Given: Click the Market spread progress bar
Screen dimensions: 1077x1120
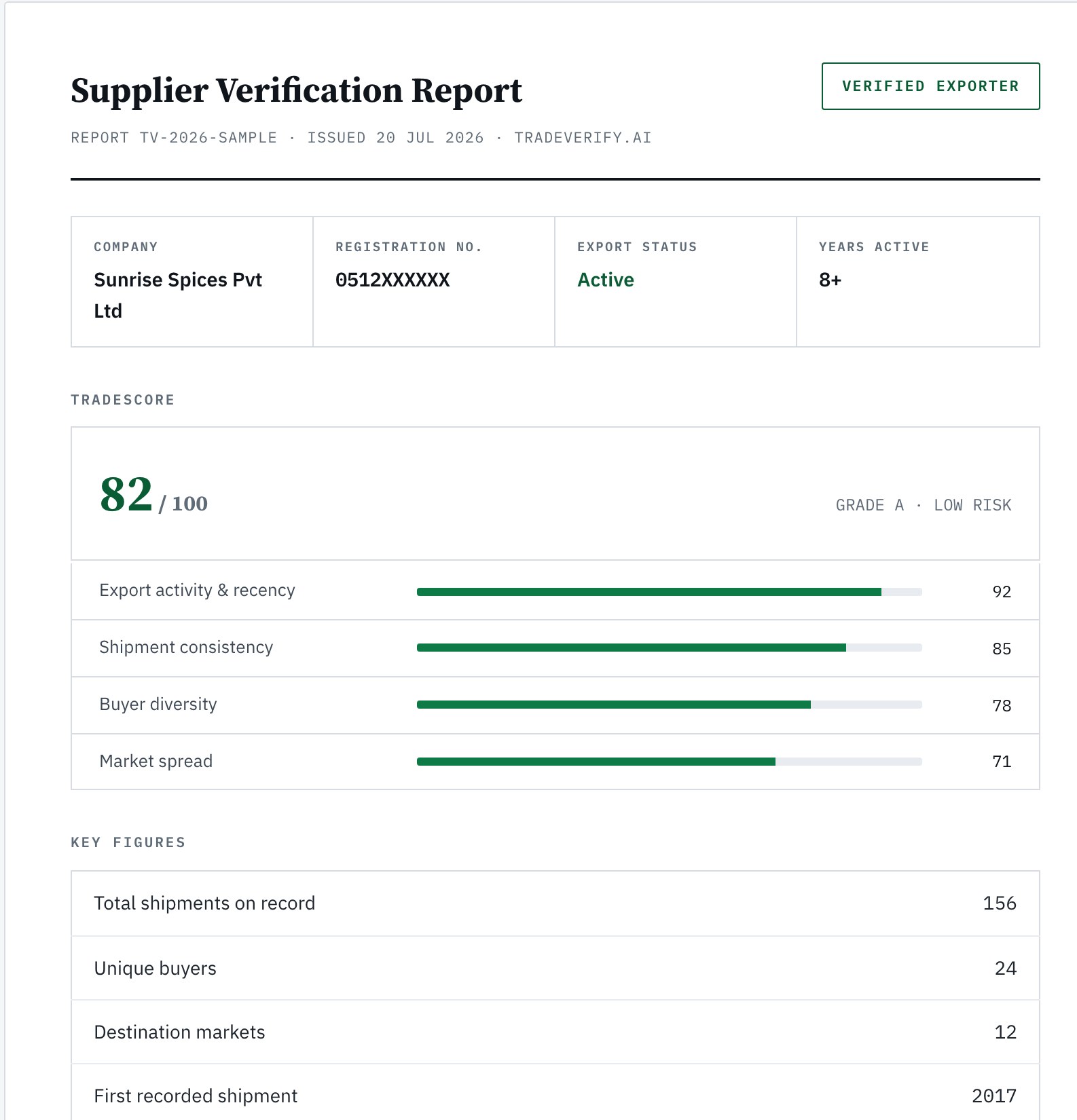Looking at the screenshot, I should pos(670,762).
